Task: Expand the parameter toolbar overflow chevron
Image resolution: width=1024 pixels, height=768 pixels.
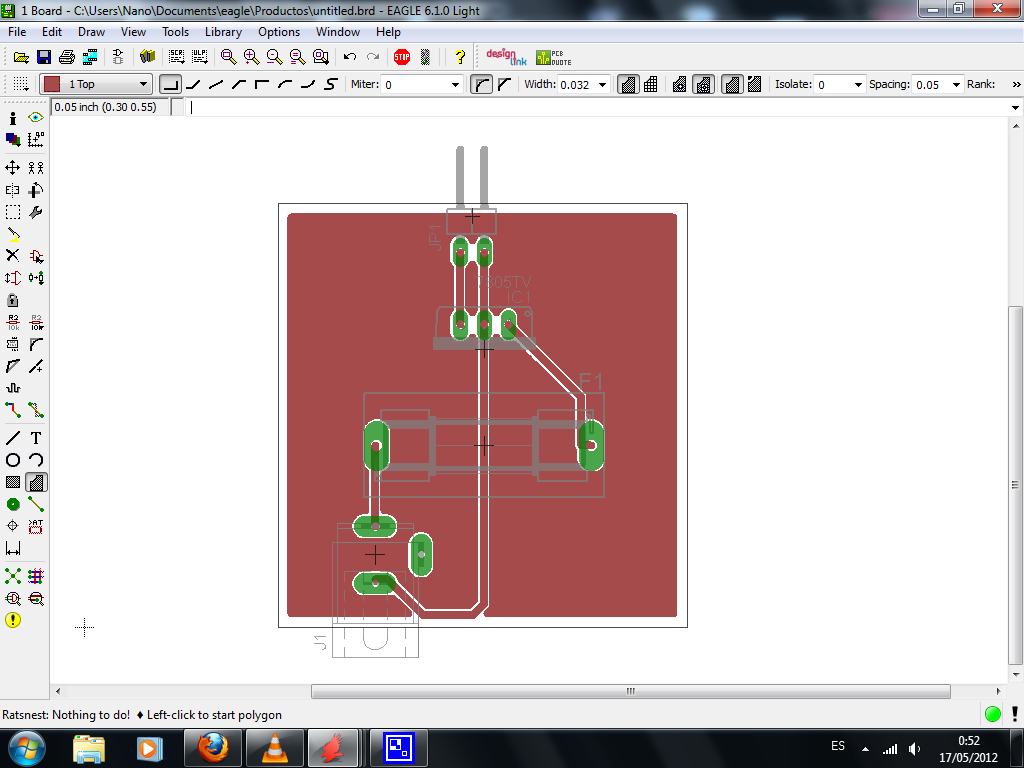Action: click(x=1016, y=84)
